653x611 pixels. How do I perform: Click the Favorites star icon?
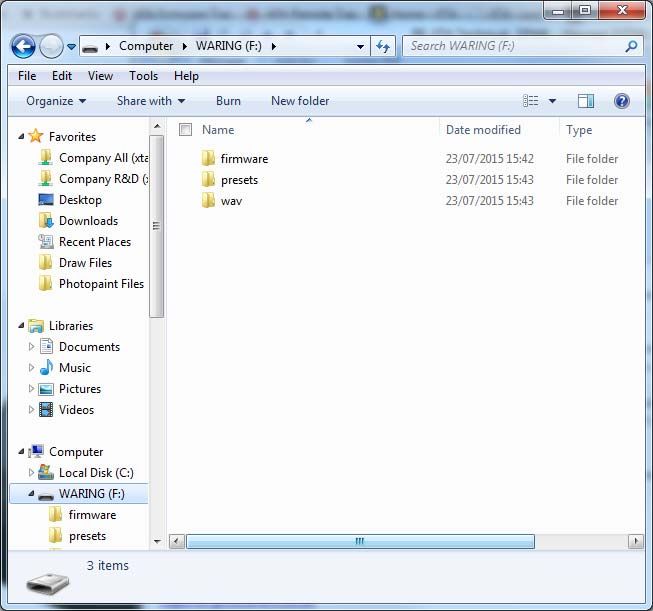point(36,136)
